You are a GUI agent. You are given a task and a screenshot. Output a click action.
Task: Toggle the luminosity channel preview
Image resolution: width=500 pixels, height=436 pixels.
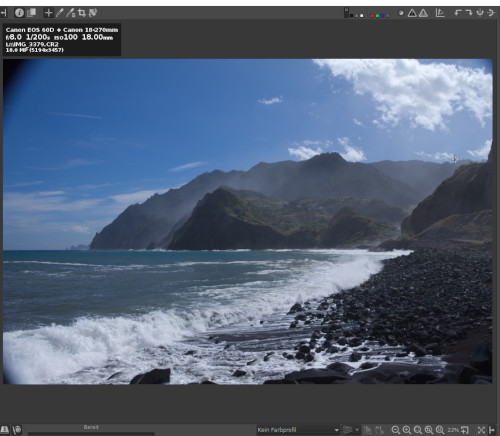pos(387,15)
